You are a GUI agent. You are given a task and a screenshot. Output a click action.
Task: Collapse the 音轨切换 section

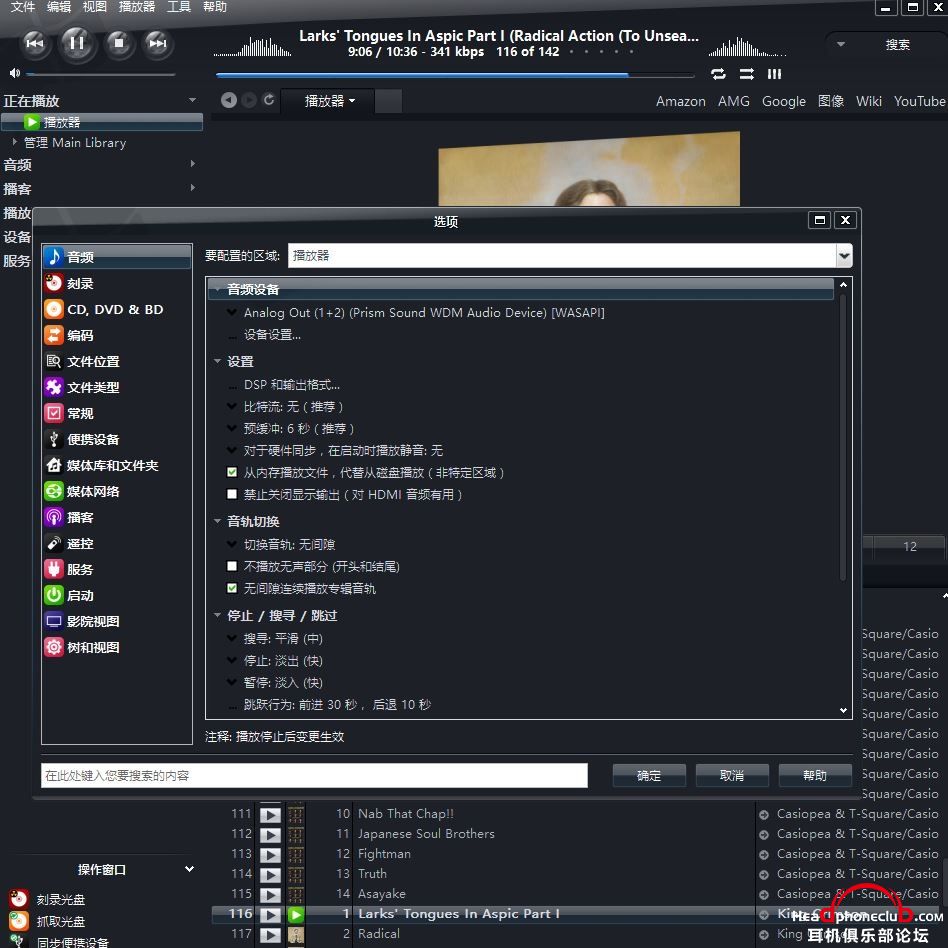pyautogui.click(x=217, y=521)
